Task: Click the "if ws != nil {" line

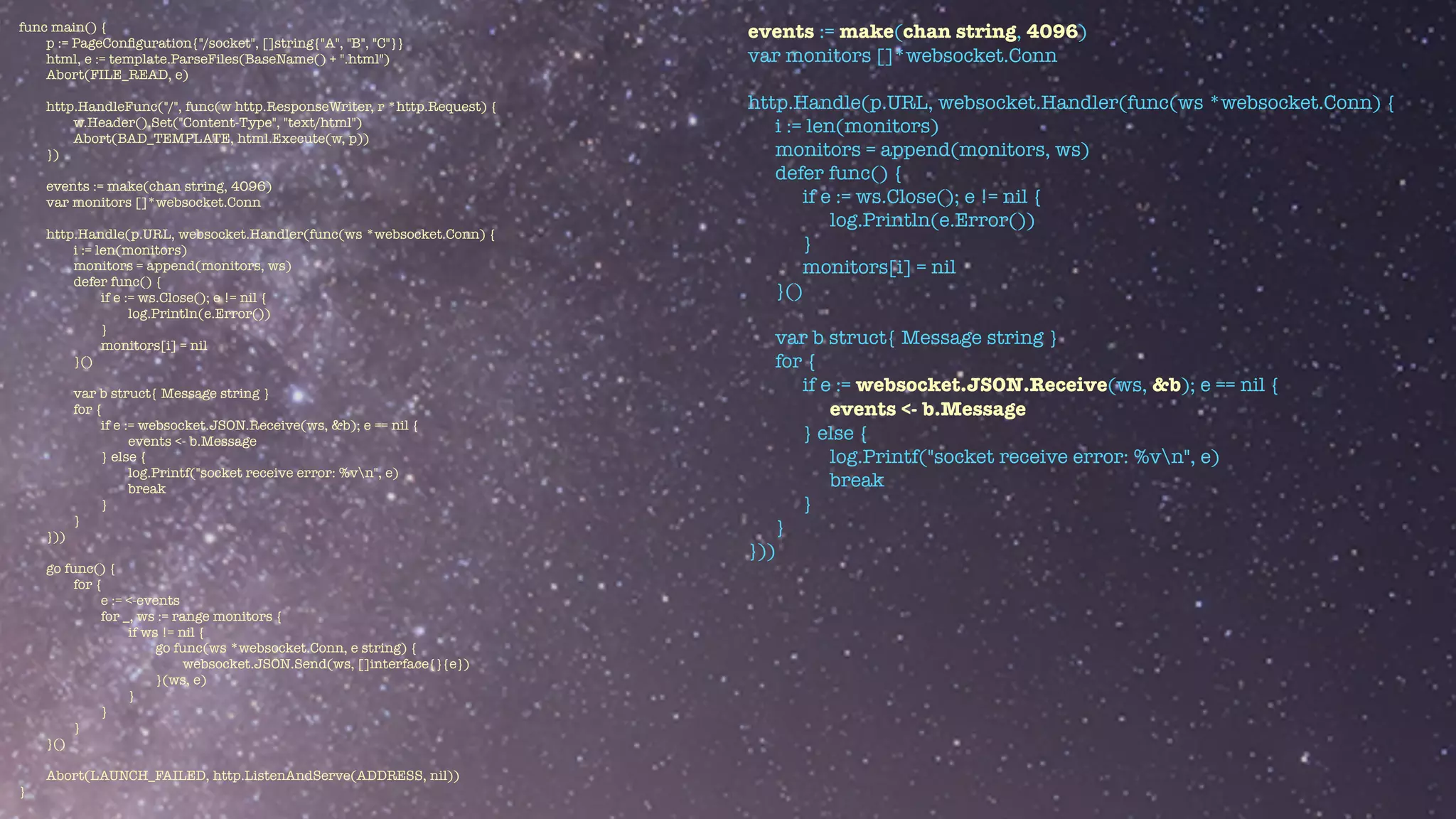Action: 166,632
